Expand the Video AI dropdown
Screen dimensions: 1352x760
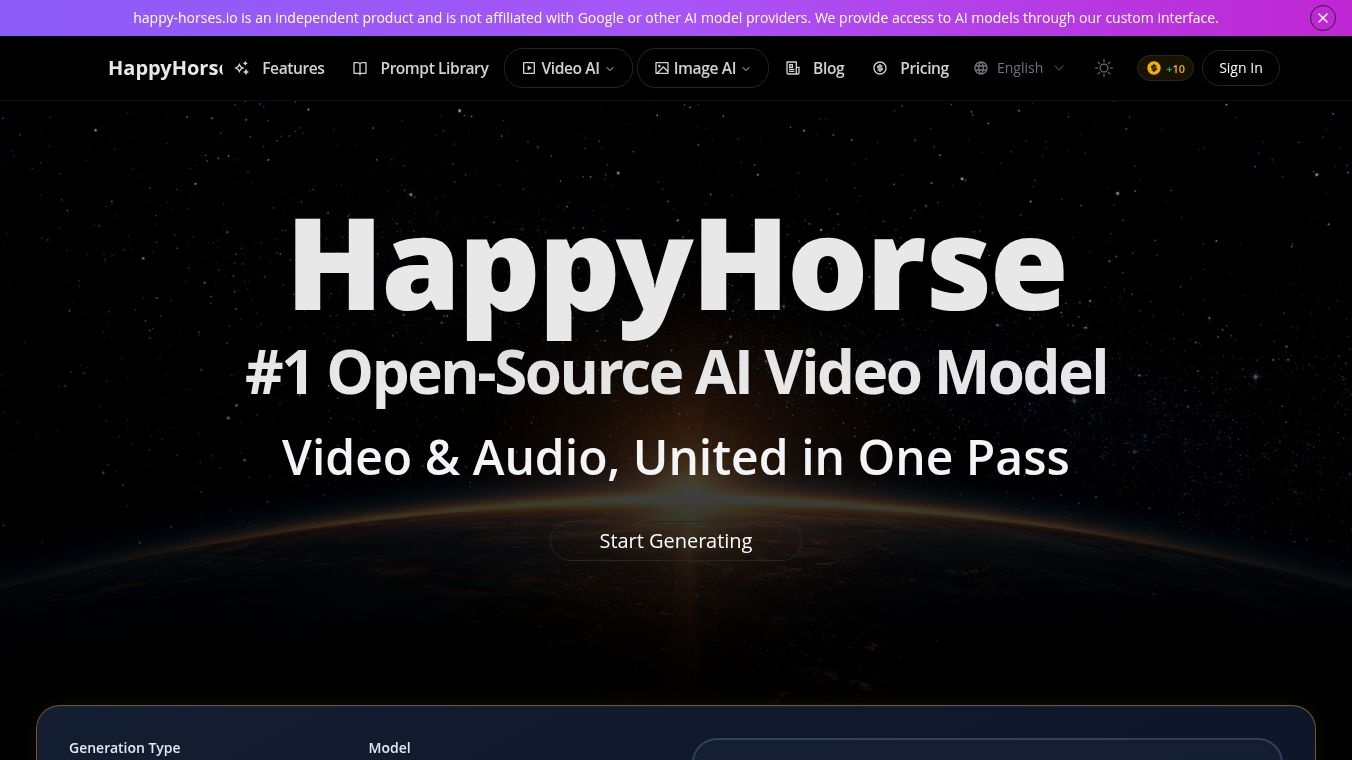coord(610,68)
